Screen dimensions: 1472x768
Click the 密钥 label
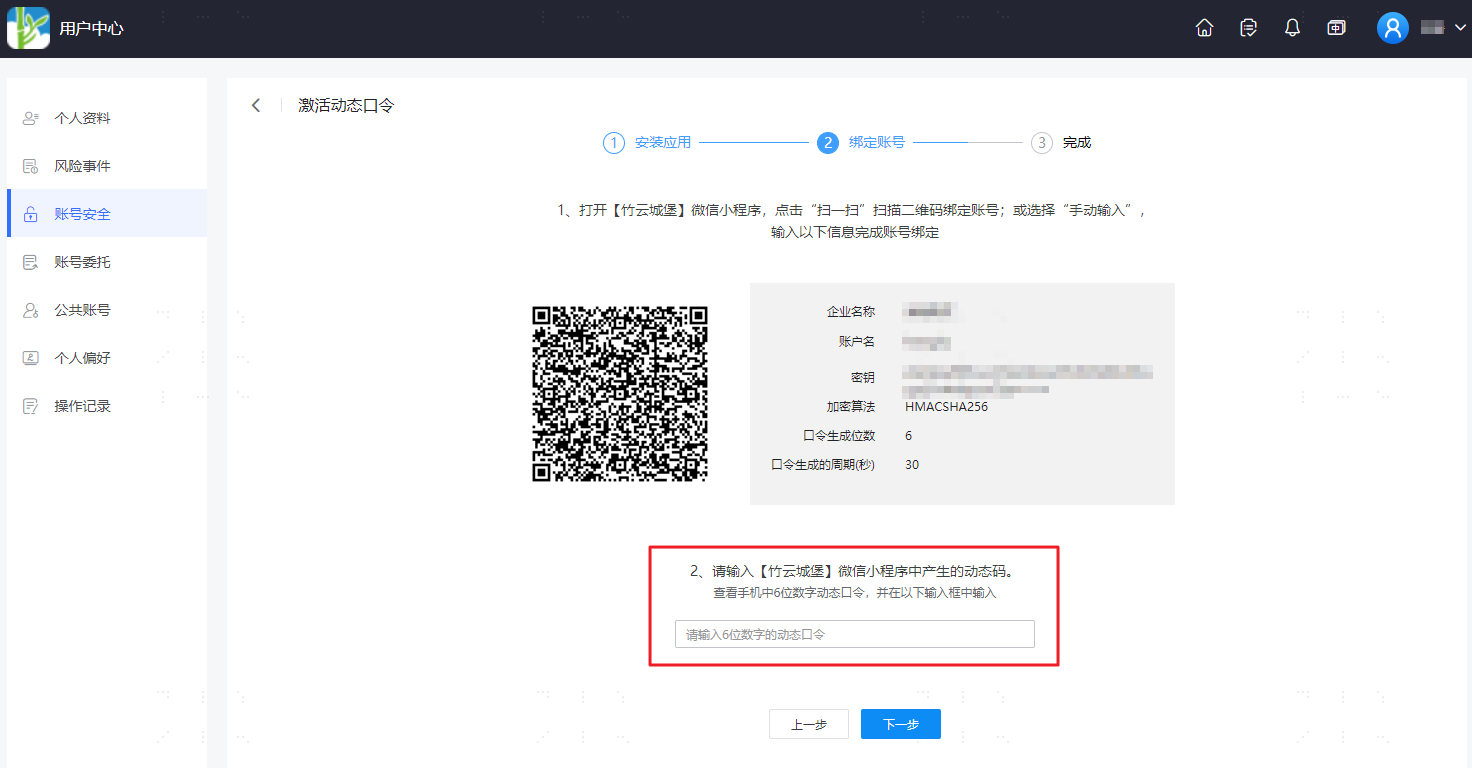(x=863, y=377)
